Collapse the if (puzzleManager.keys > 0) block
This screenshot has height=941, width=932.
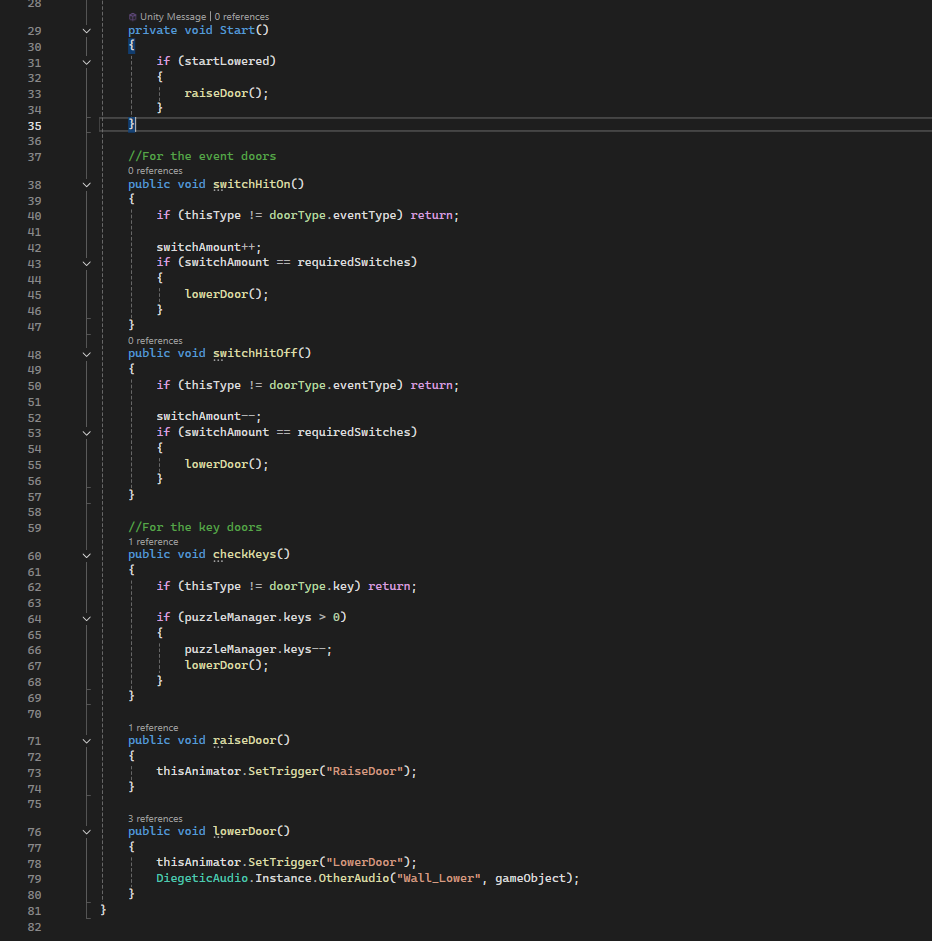87,618
